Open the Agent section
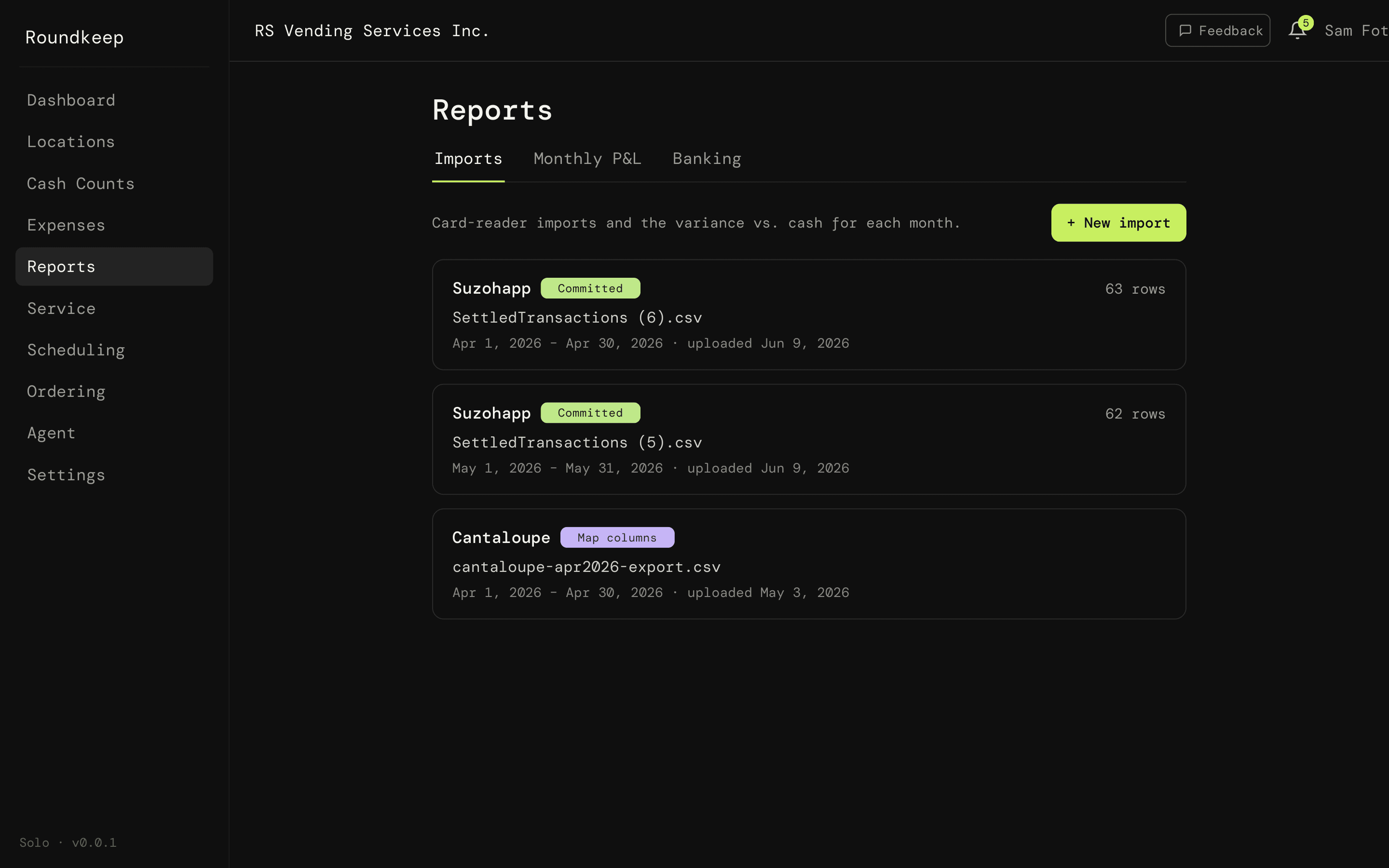1389x868 pixels. point(114,434)
